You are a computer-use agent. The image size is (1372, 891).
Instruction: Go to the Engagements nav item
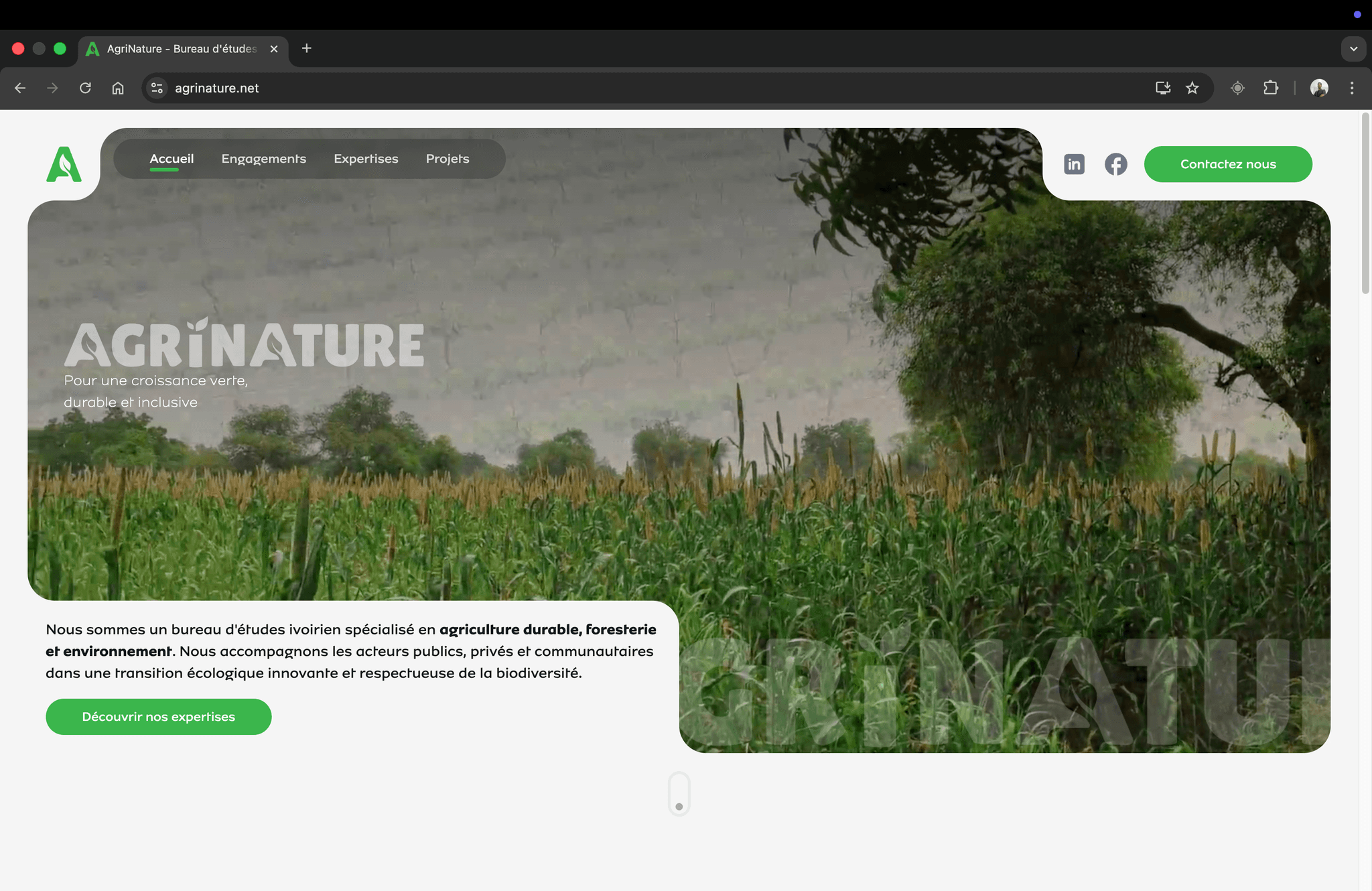(x=263, y=159)
